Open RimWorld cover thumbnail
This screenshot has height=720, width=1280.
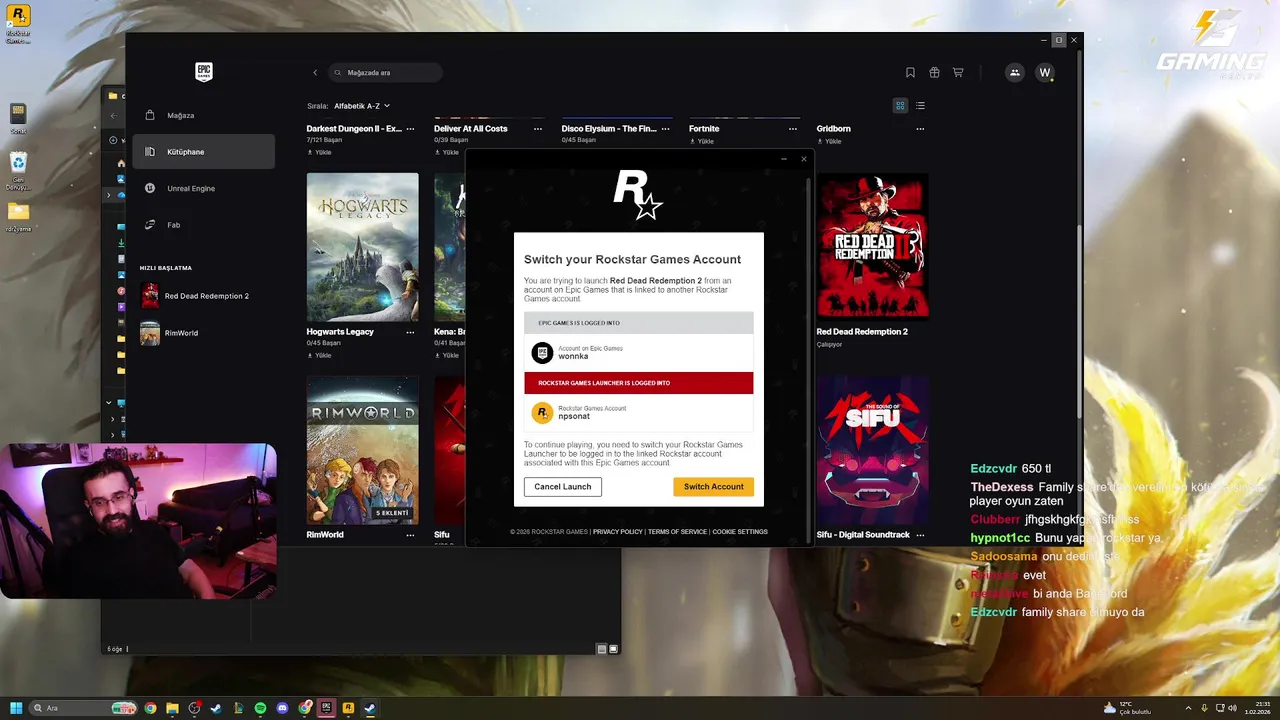(x=362, y=450)
